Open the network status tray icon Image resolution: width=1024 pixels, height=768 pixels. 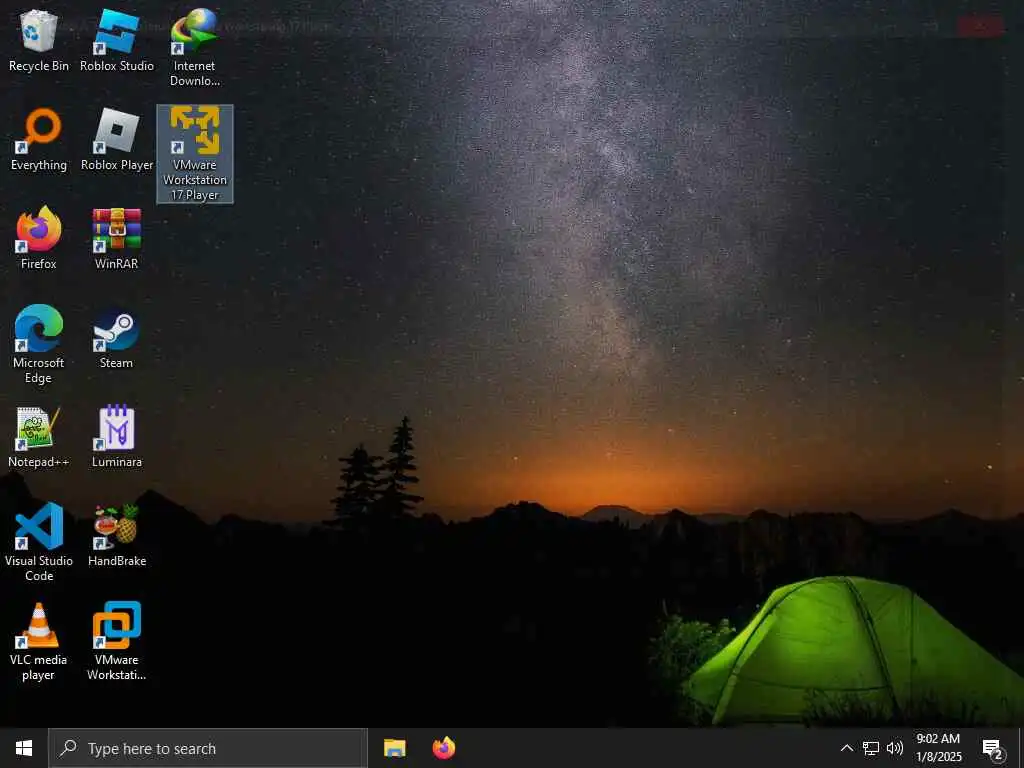(x=871, y=748)
